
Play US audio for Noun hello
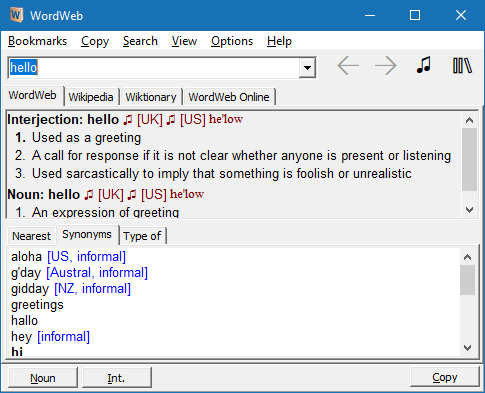pos(132,195)
